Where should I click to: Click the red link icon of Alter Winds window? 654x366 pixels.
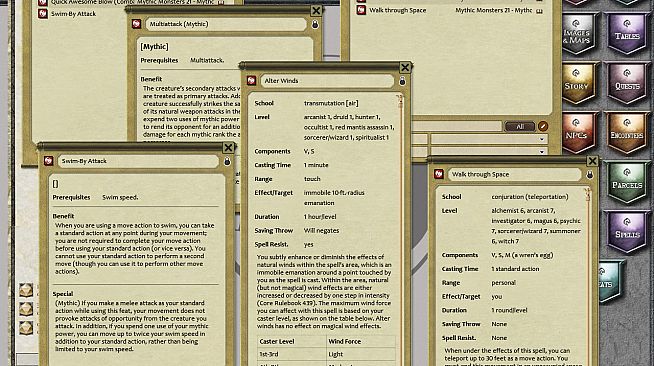[x=251, y=80]
